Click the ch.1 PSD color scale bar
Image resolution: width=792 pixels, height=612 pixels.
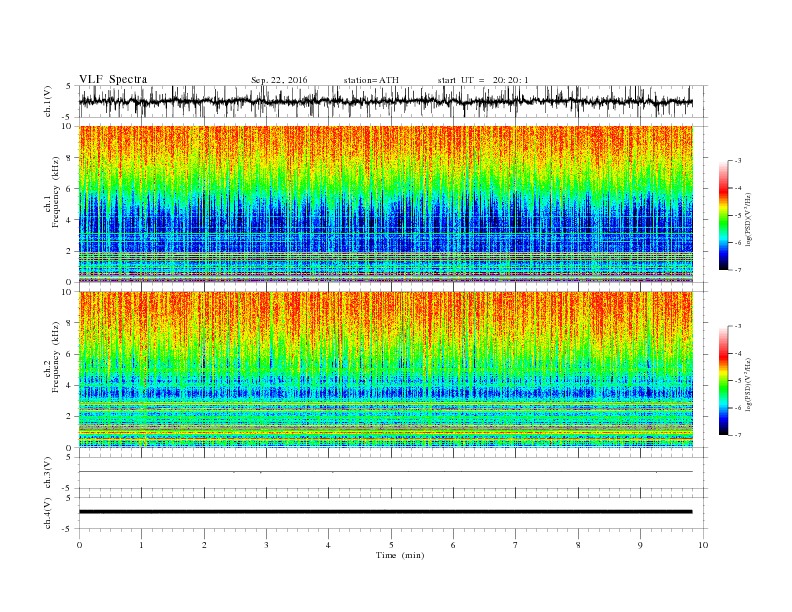tap(723, 215)
